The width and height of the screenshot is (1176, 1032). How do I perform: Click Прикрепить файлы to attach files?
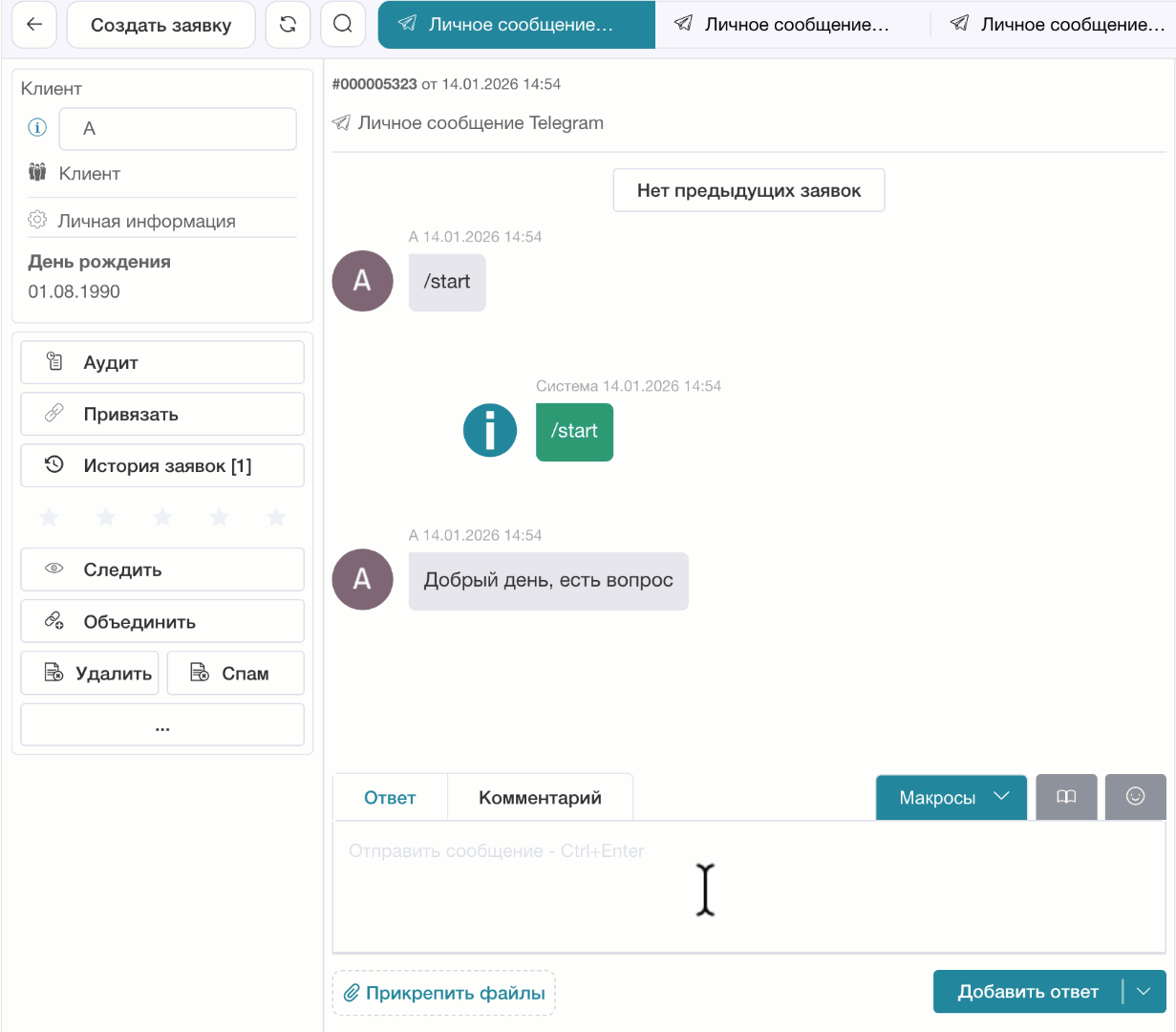pos(443,993)
